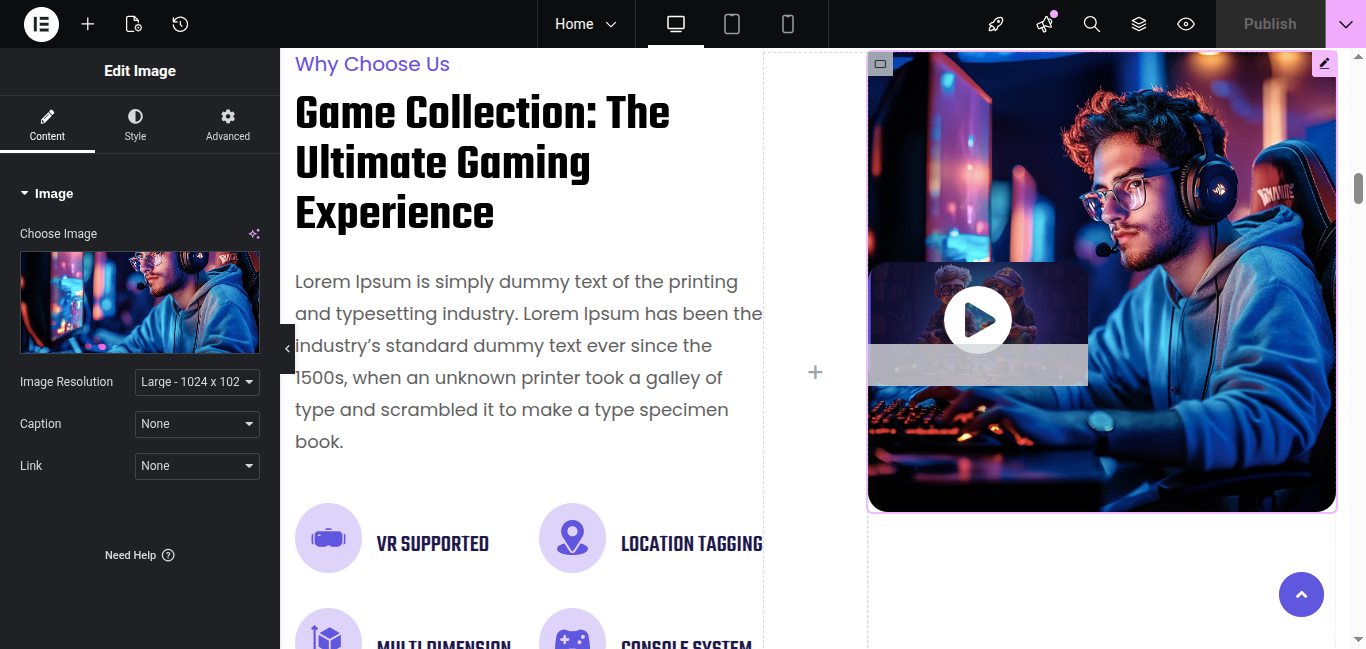1366x649 pixels.
Task: Switch to Tablet responsive view
Action: tap(732, 24)
